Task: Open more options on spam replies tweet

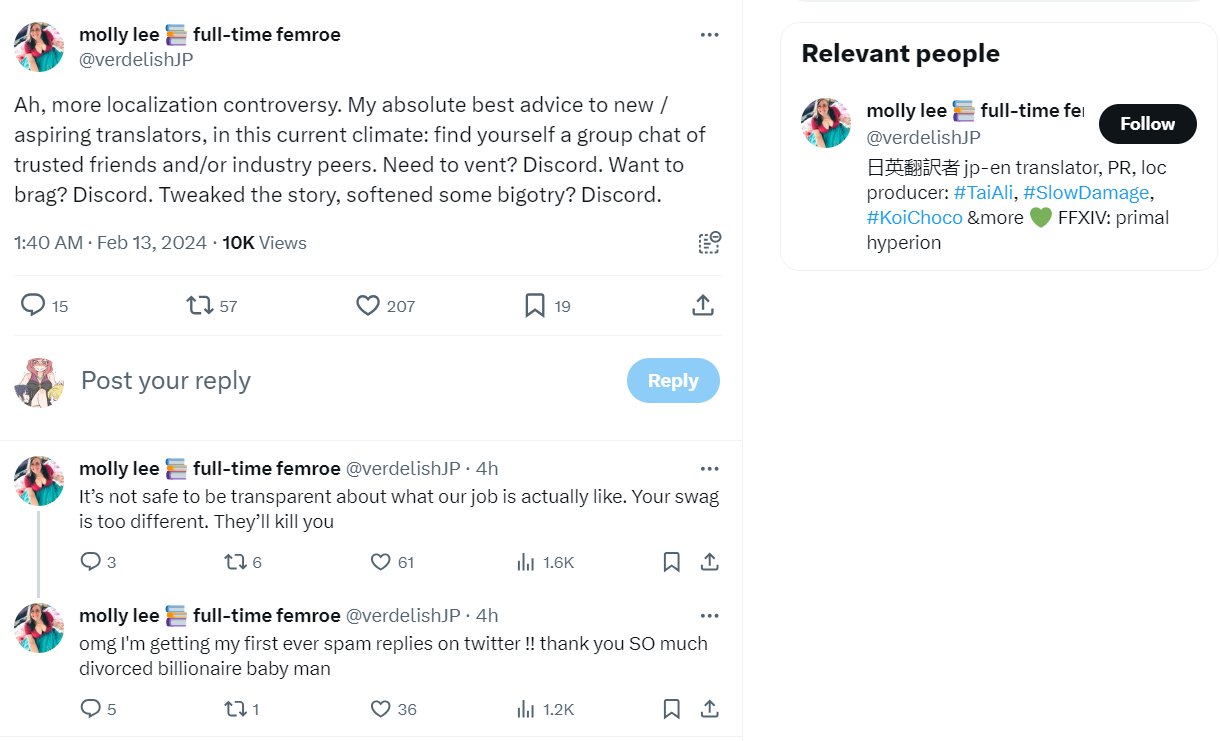Action: tap(709, 615)
